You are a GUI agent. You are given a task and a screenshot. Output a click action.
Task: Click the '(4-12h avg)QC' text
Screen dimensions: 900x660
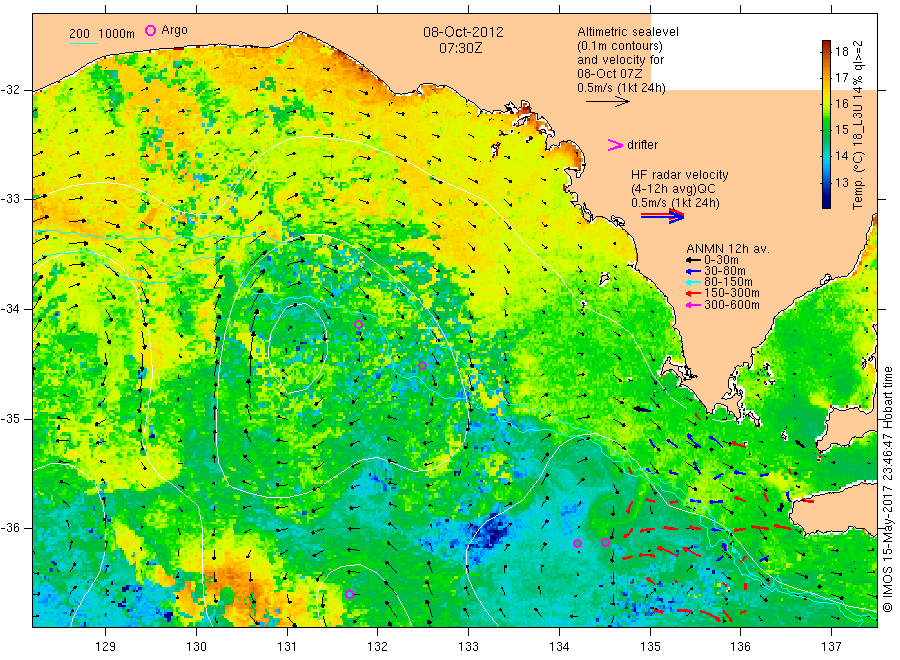(x=673, y=189)
